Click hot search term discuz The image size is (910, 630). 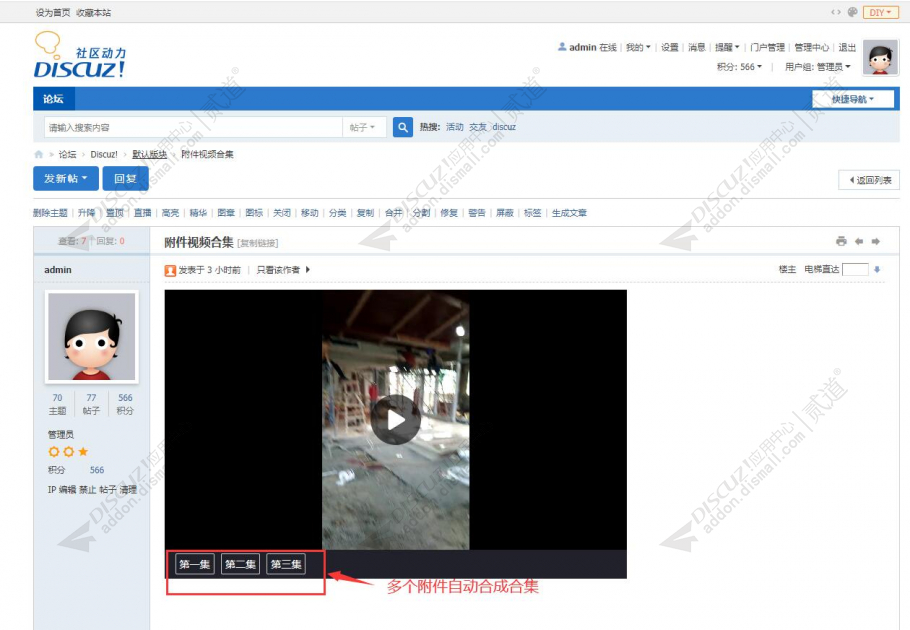pyautogui.click(x=504, y=127)
